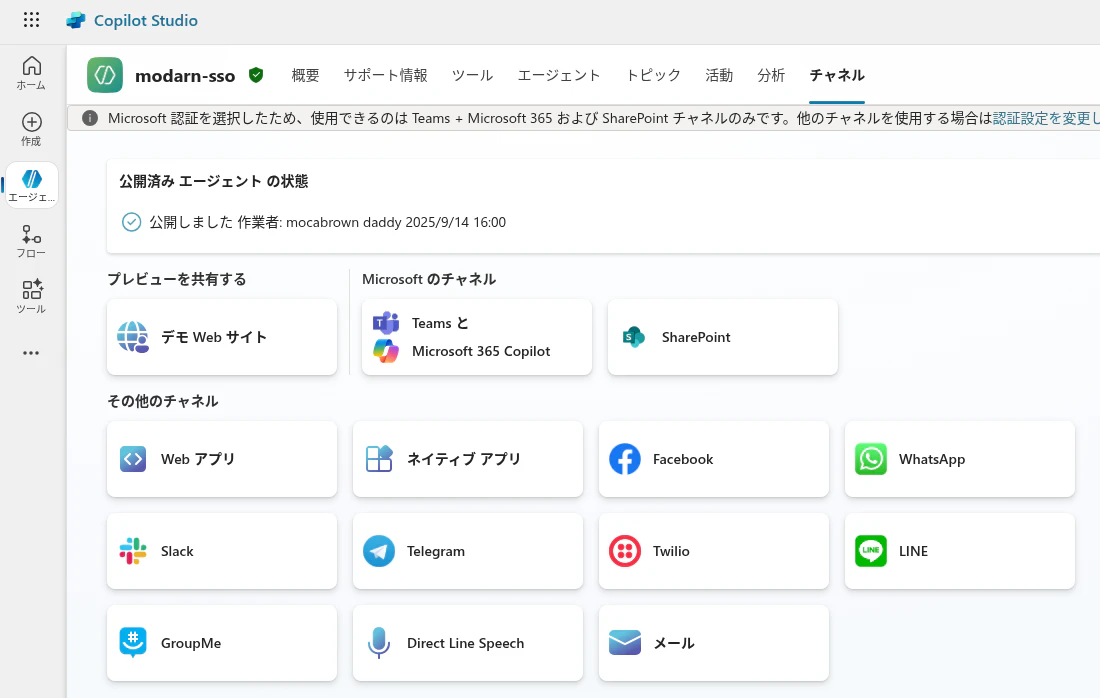This screenshot has height=698, width=1100.
Task: Click the modarn-sso agent green icon
Action: tap(105, 75)
